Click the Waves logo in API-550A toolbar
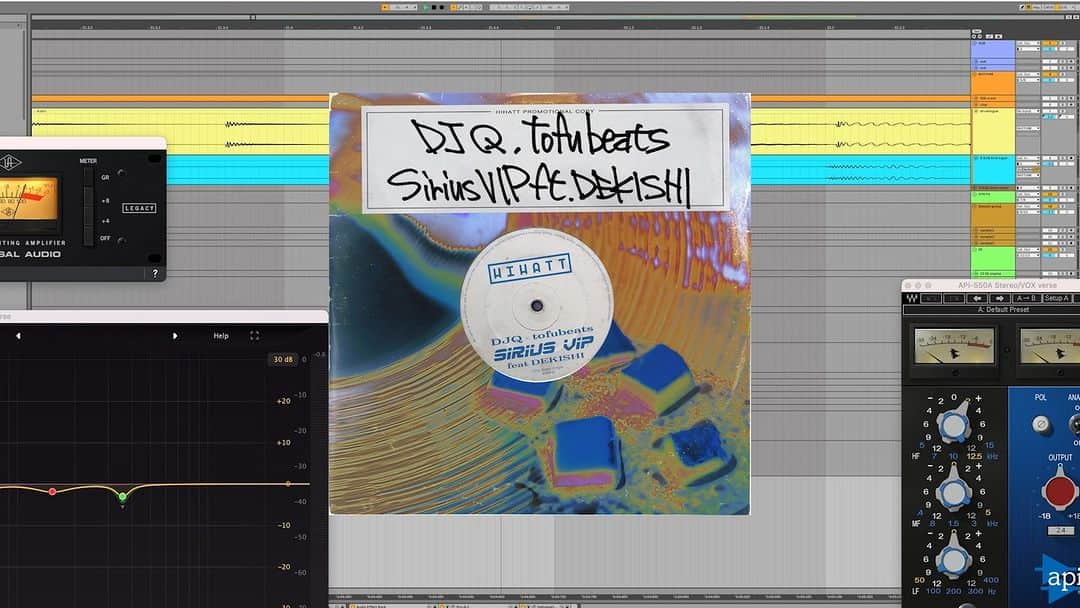 911,298
